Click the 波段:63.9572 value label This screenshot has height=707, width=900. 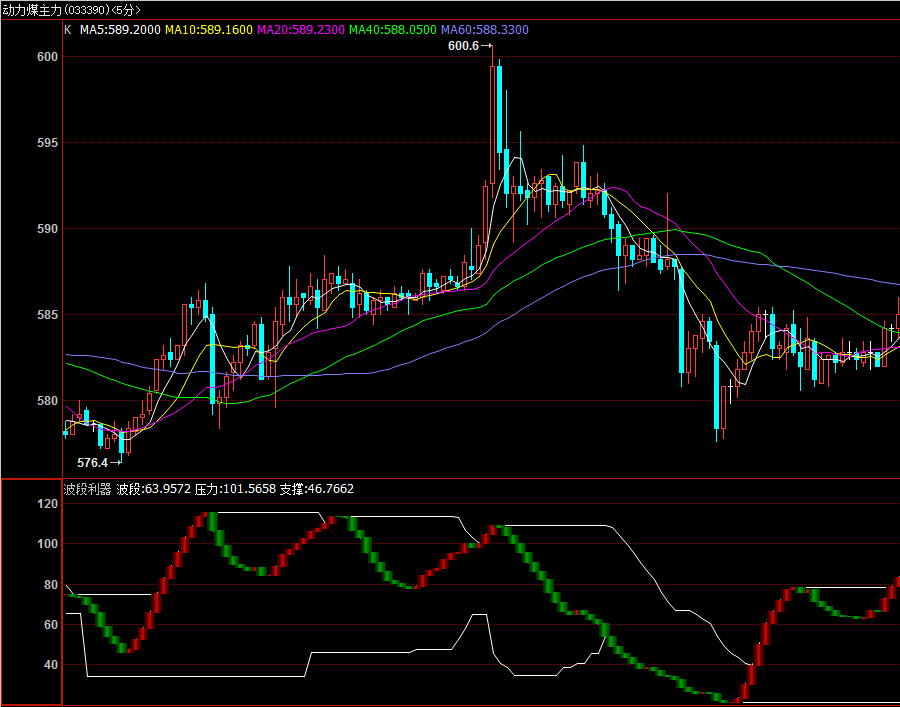152,489
